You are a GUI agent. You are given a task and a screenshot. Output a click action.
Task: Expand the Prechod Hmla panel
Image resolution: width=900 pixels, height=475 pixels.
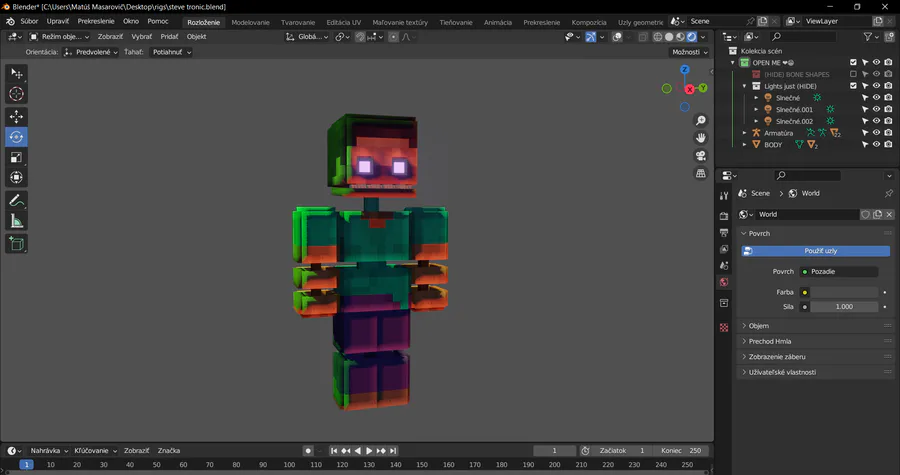[815, 341]
